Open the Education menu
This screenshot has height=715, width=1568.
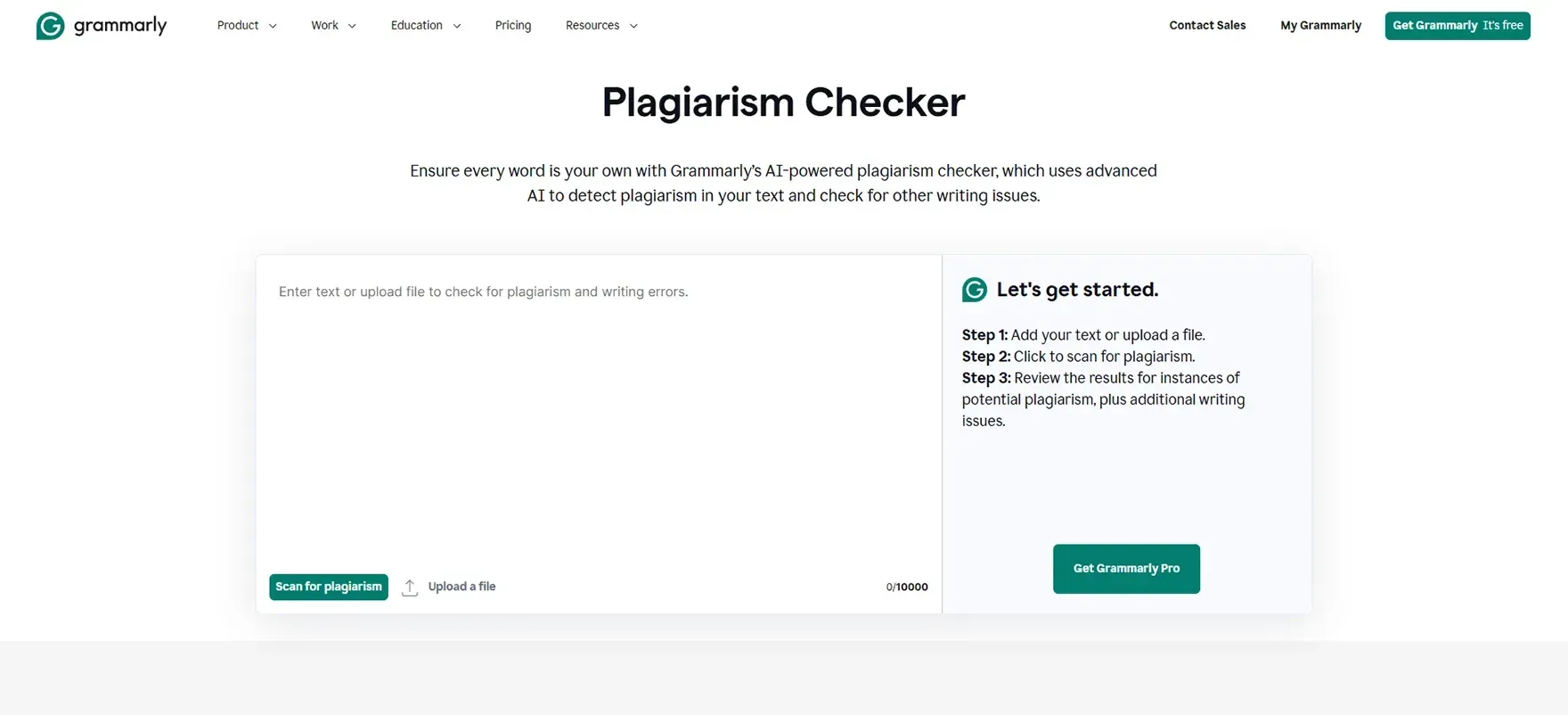416,26
